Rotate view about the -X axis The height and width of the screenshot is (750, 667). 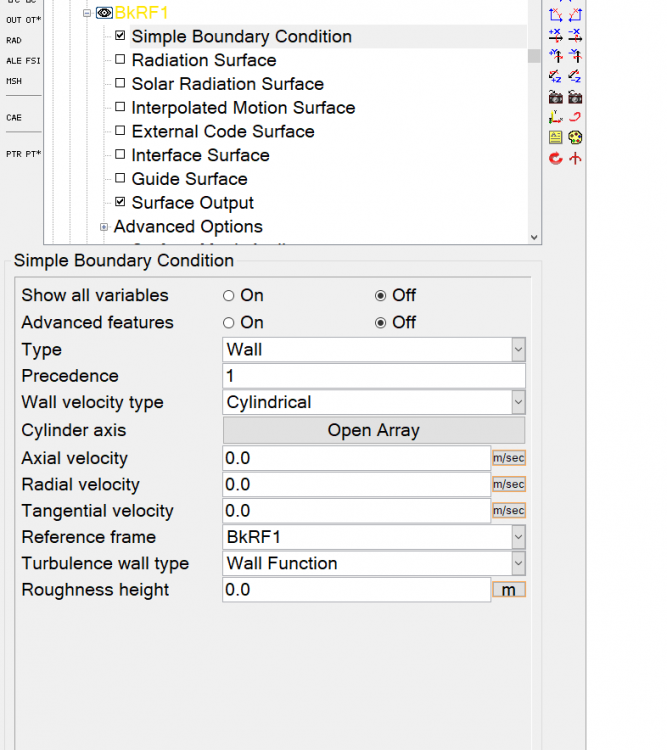pyautogui.click(x=575, y=35)
